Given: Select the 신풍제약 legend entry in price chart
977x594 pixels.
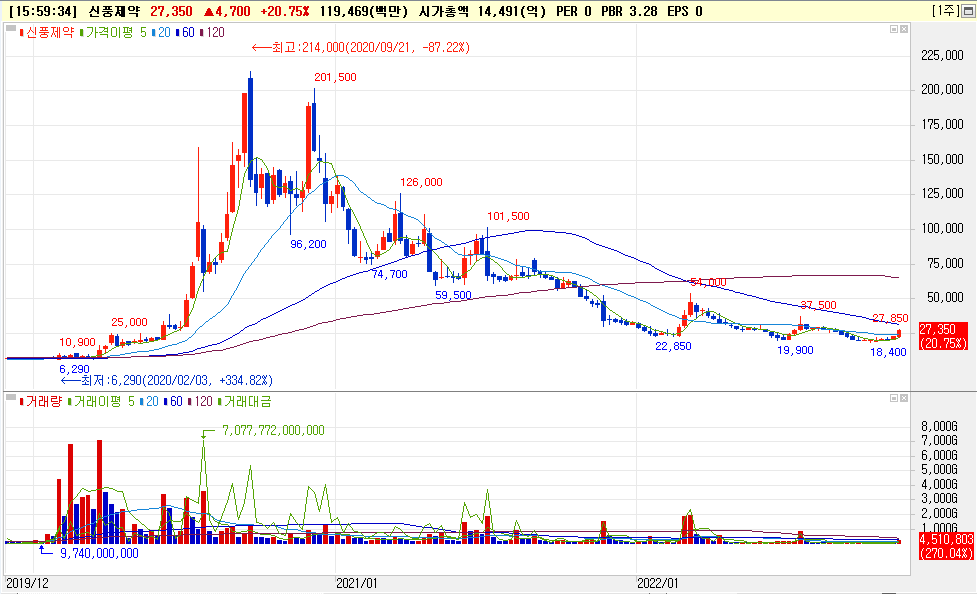Looking at the screenshot, I should 47,32.
